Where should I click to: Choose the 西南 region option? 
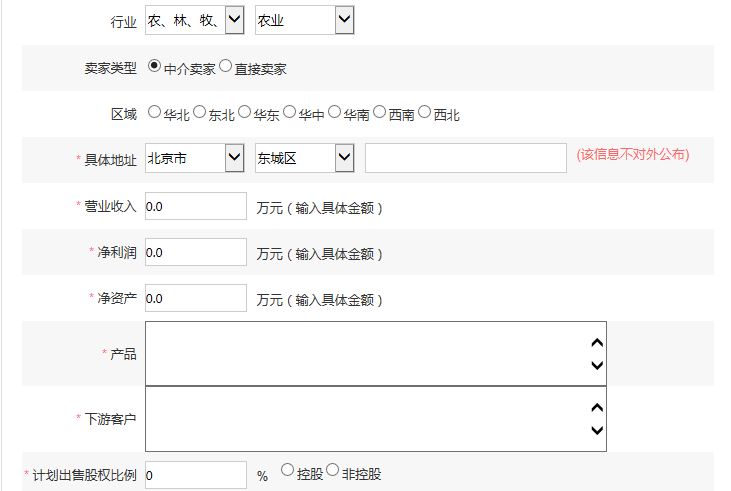click(379, 112)
